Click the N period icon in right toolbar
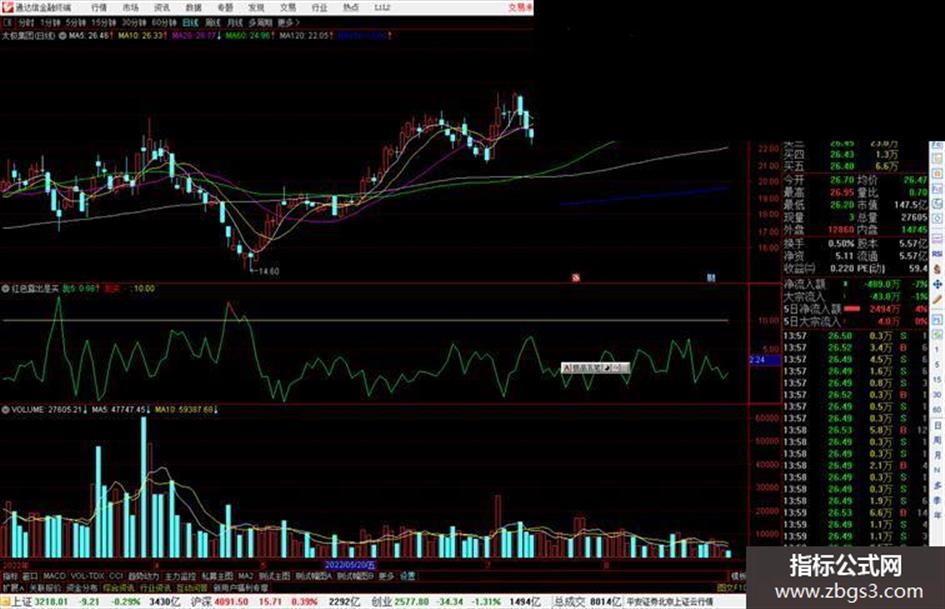Viewport: 945px width, 609px height. point(937,470)
